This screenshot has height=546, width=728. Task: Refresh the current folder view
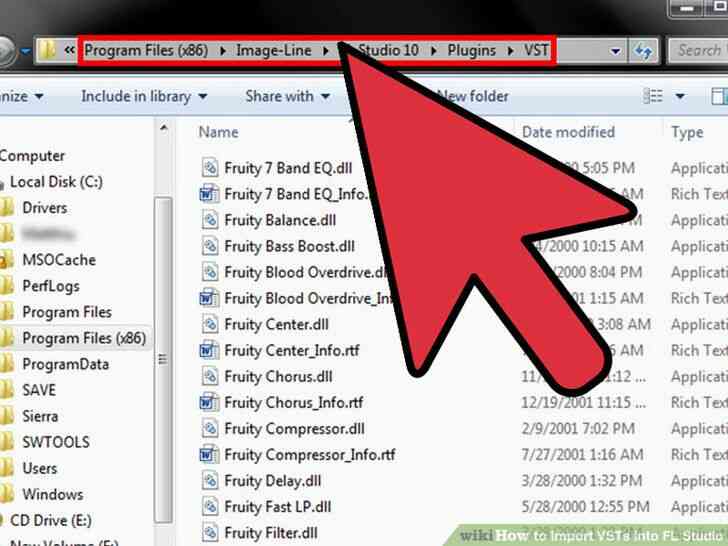pyautogui.click(x=643, y=51)
